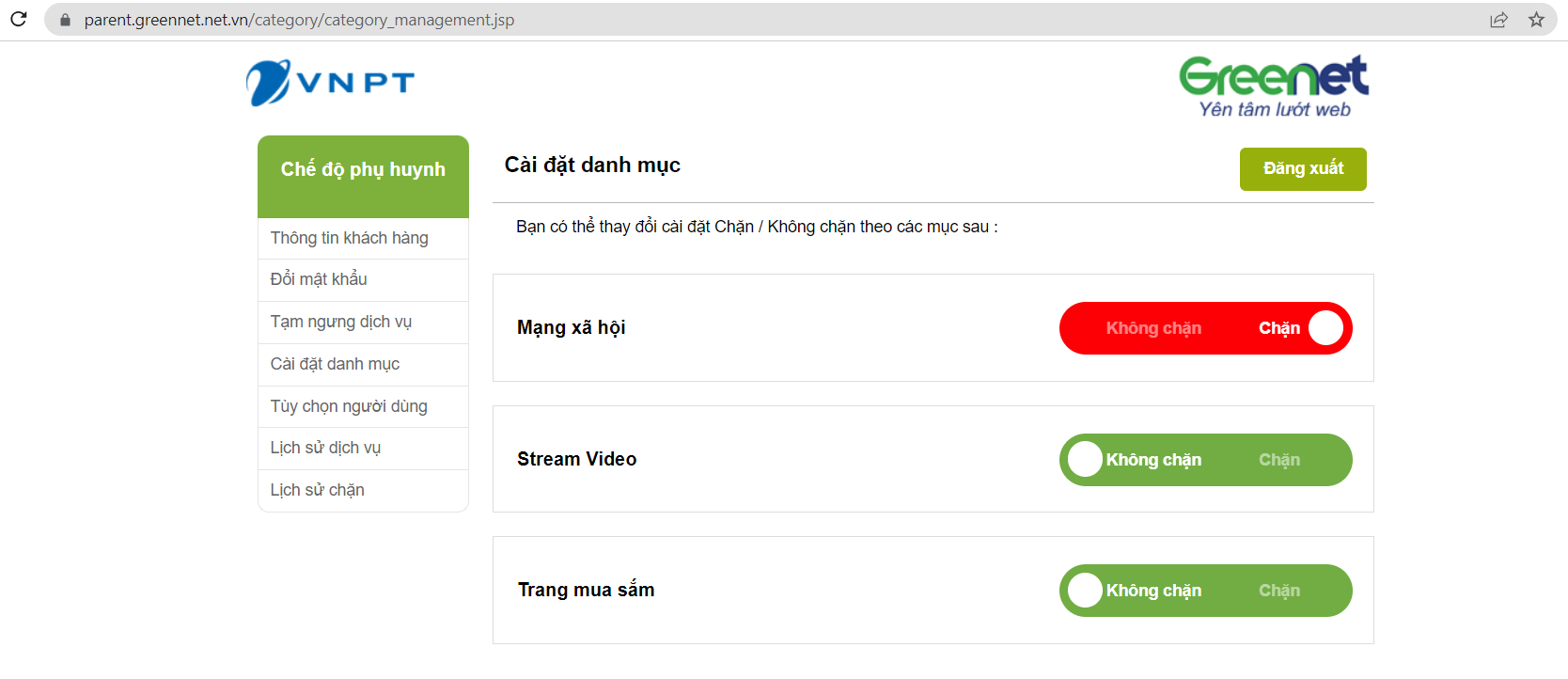Click the address bar URL
Viewport: 1568px width, 679px height.
(299, 20)
